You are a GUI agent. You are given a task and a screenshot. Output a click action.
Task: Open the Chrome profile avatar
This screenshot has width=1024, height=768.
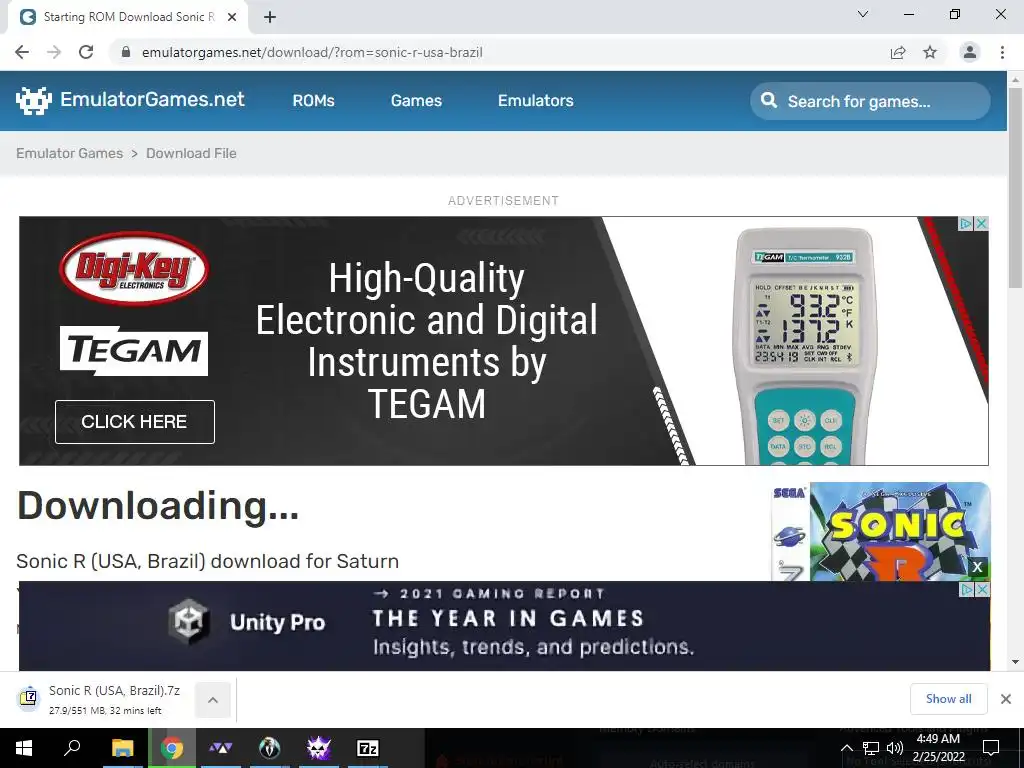click(970, 52)
